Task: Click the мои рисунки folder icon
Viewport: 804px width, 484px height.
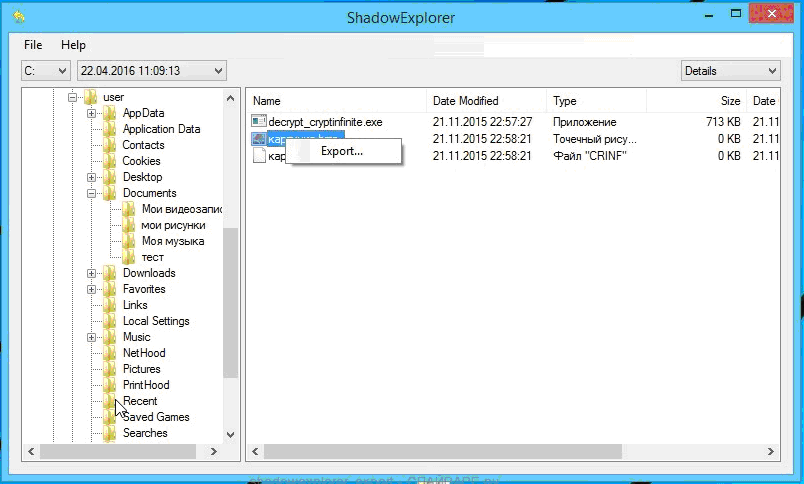Action: coord(128,225)
